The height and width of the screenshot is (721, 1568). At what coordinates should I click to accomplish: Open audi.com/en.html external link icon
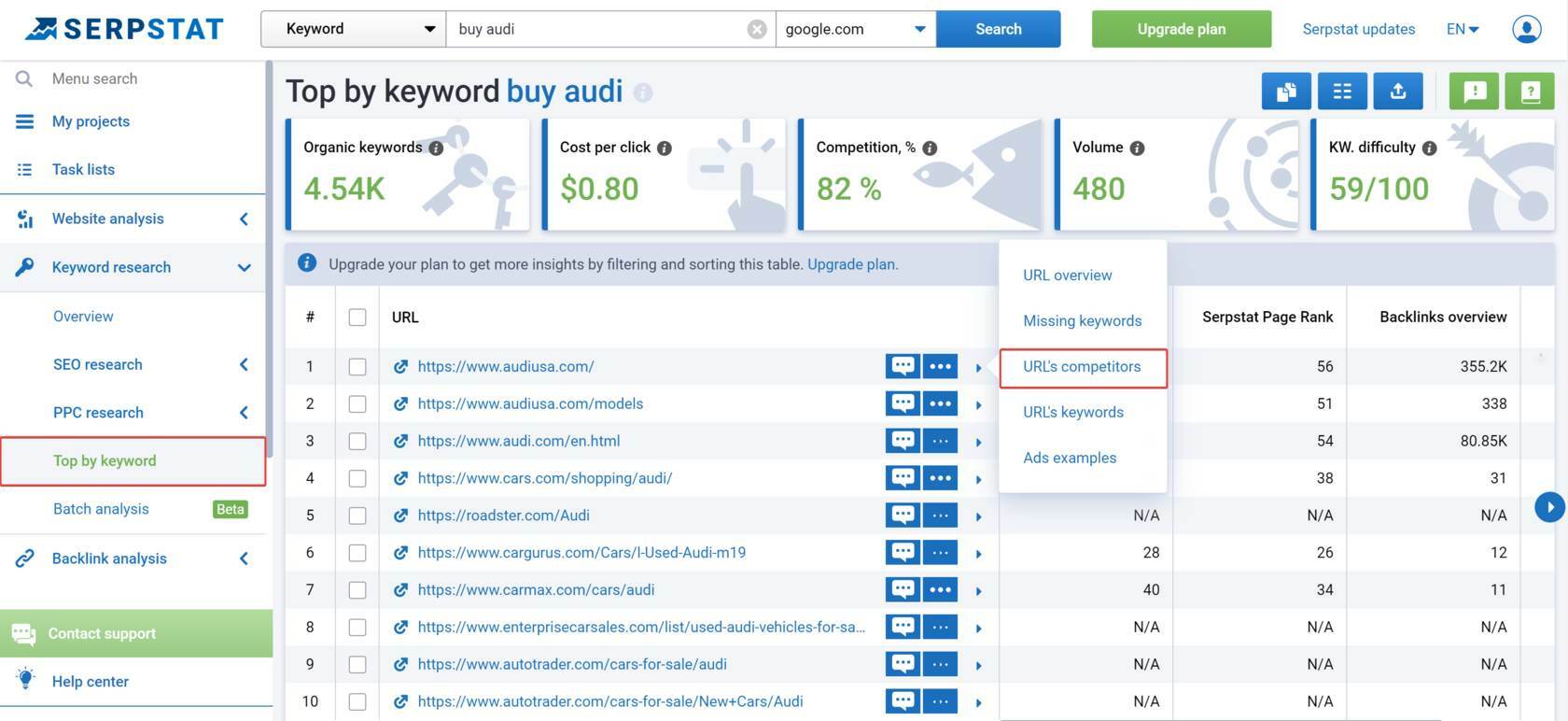pyautogui.click(x=400, y=442)
